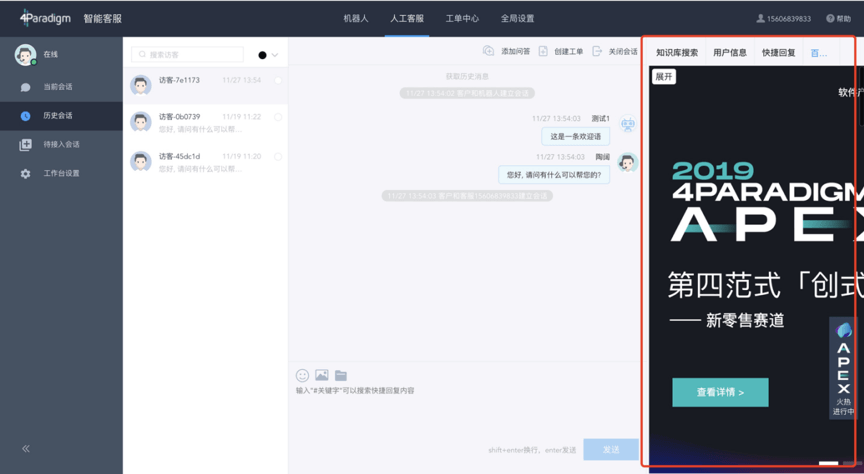Click the 历史会话 clock icon

(25, 116)
